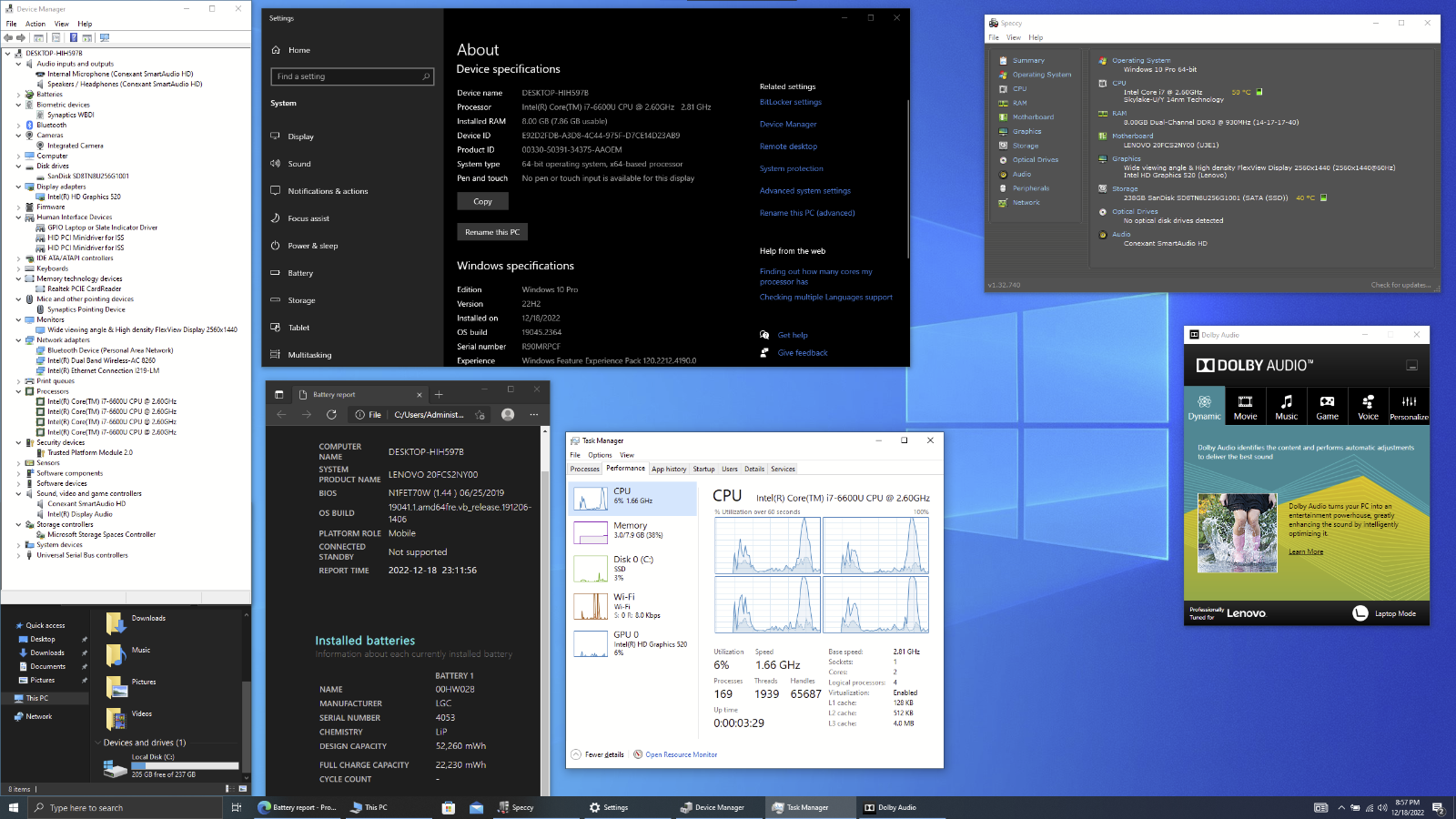Select the Game profile in Dolby Audio
Screen dimensions: 1456x819
click(1327, 406)
